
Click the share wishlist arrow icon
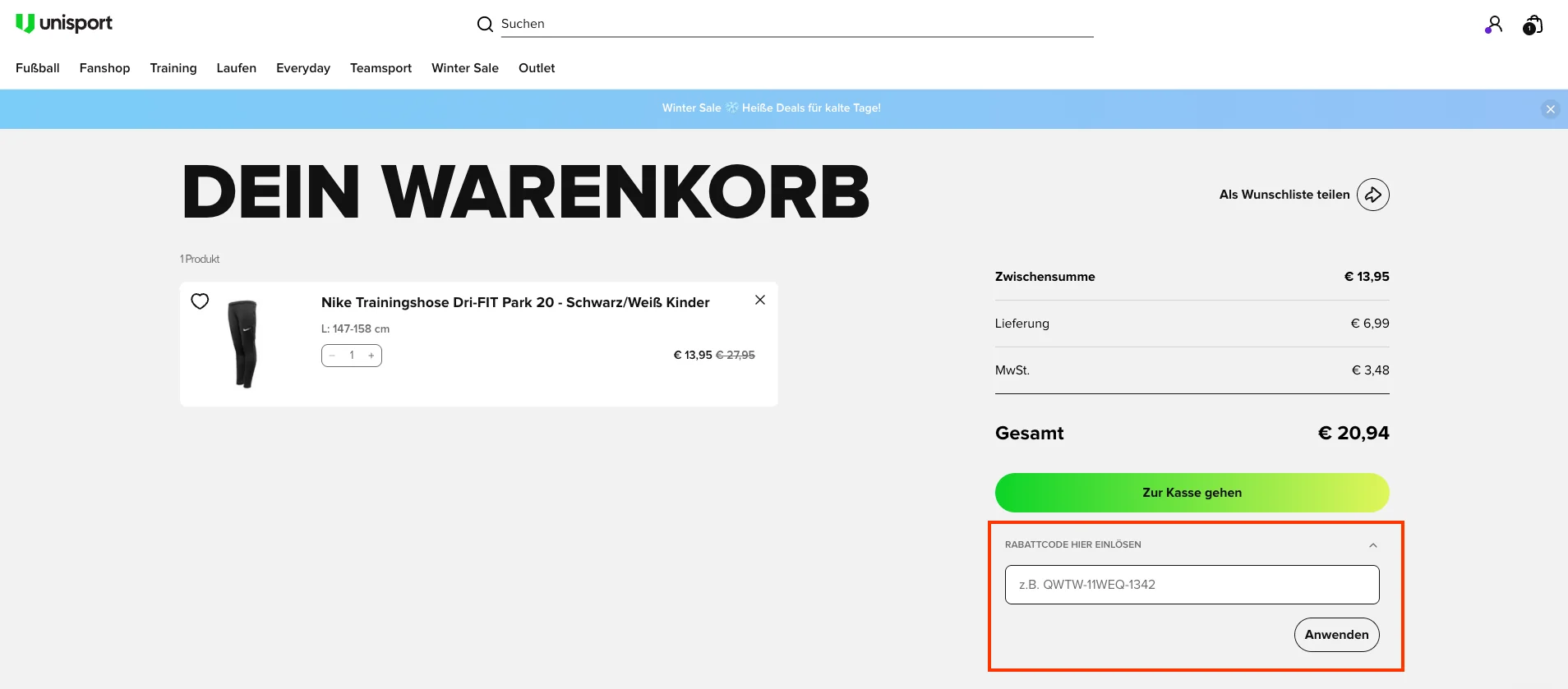pos(1373,195)
